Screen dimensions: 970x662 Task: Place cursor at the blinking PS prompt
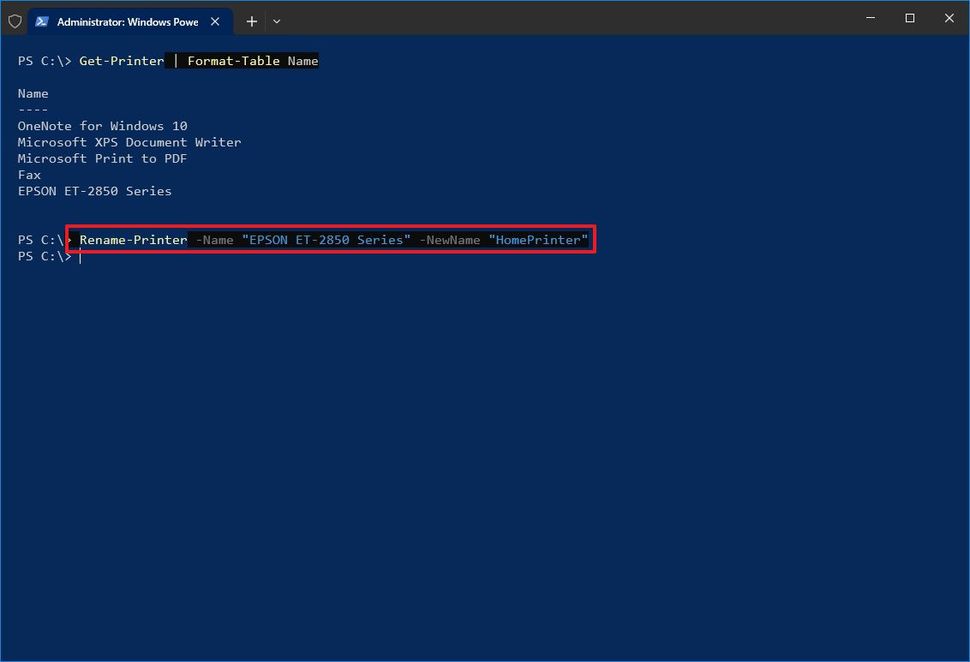coord(79,256)
